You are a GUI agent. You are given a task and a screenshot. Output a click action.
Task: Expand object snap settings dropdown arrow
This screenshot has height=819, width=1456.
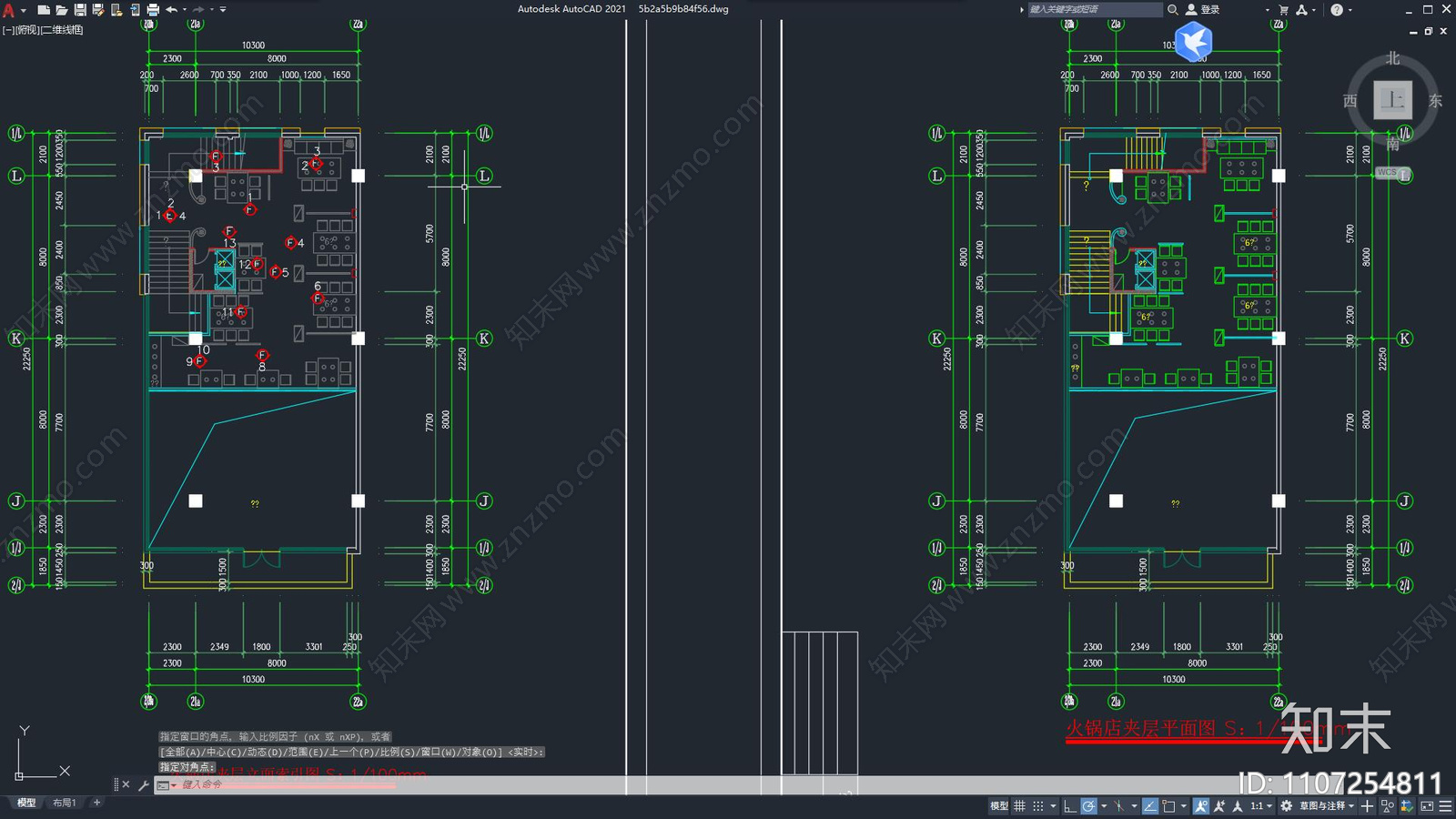click(1184, 805)
